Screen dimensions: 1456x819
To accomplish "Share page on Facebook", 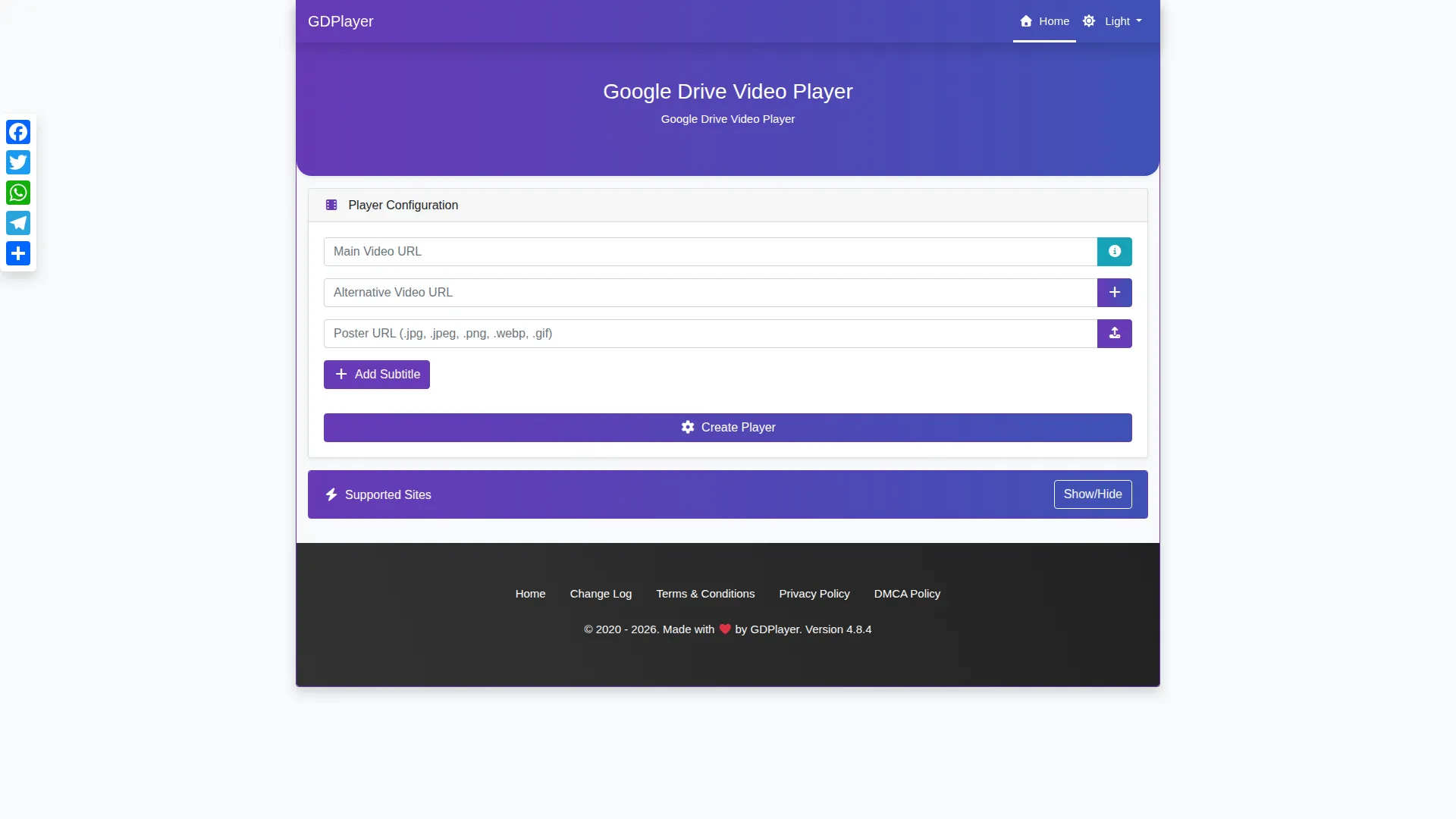I will tap(18, 132).
